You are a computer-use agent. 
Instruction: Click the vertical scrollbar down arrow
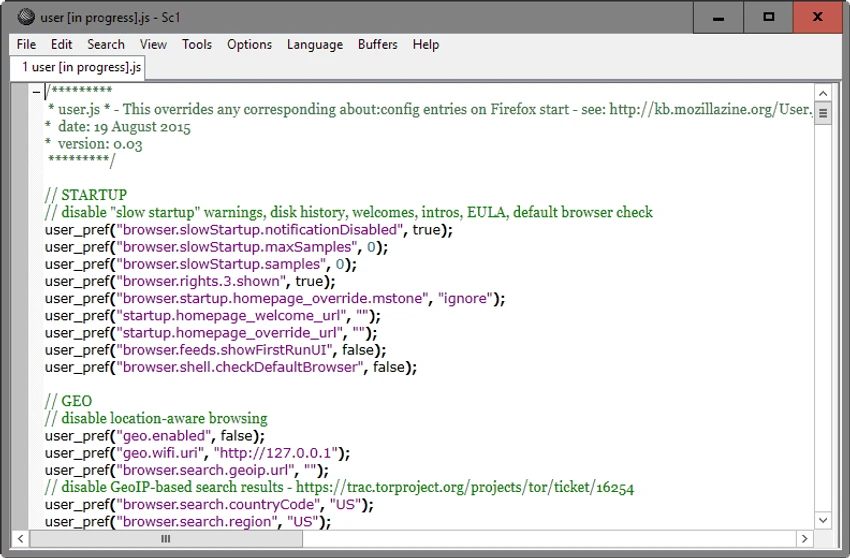pos(823,521)
